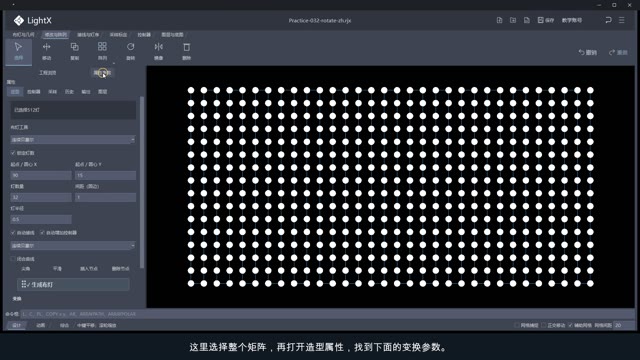640x360 pixels.
Task: Click the 生成布灯 button
Action: 73,284
